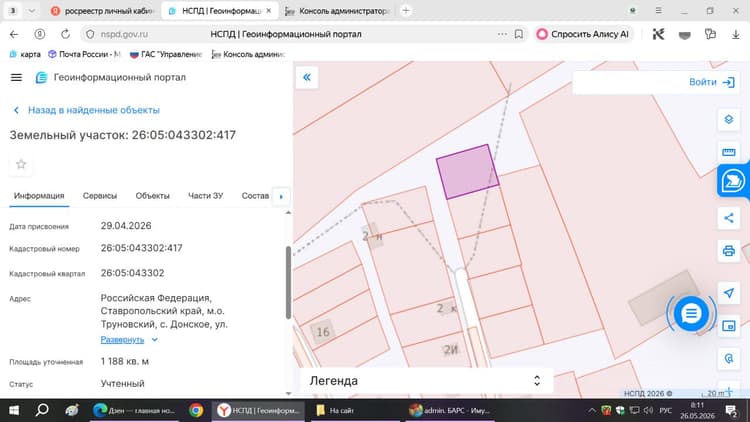750x422 pixels.
Task: Open the ГАС Управление bookmark
Action: tap(166, 55)
